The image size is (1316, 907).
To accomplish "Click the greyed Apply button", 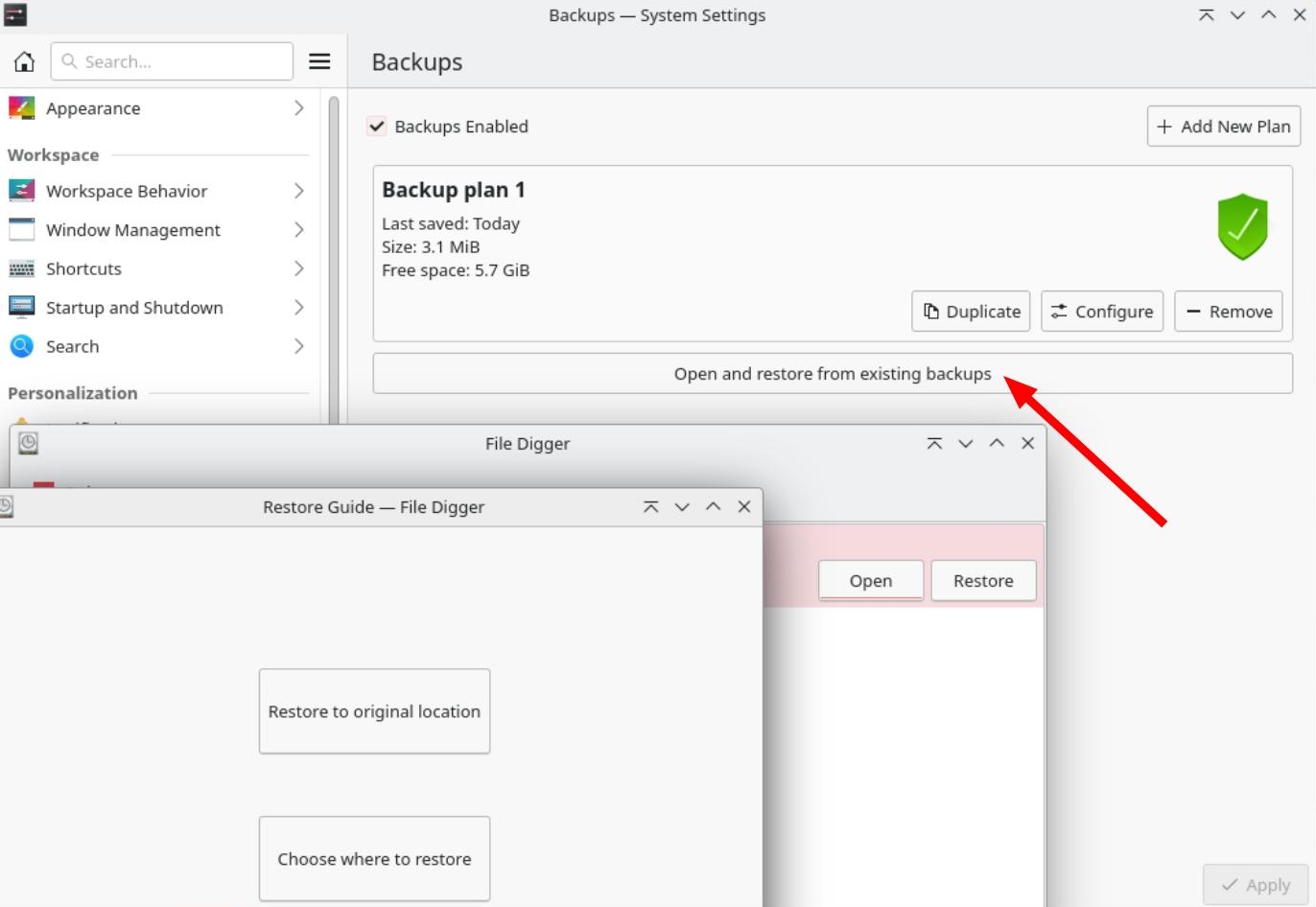I will click(x=1256, y=885).
